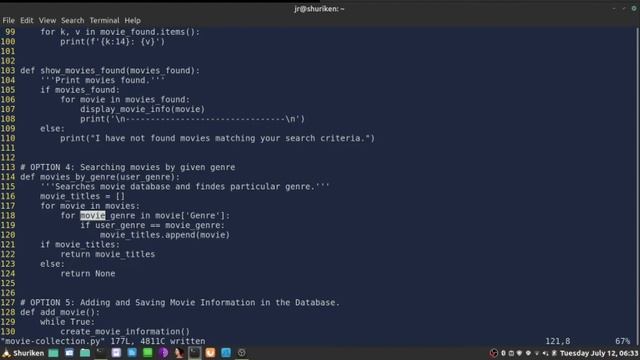
Task: Click the 'OPTION 4: Searching movies' comment
Action: click(128, 167)
